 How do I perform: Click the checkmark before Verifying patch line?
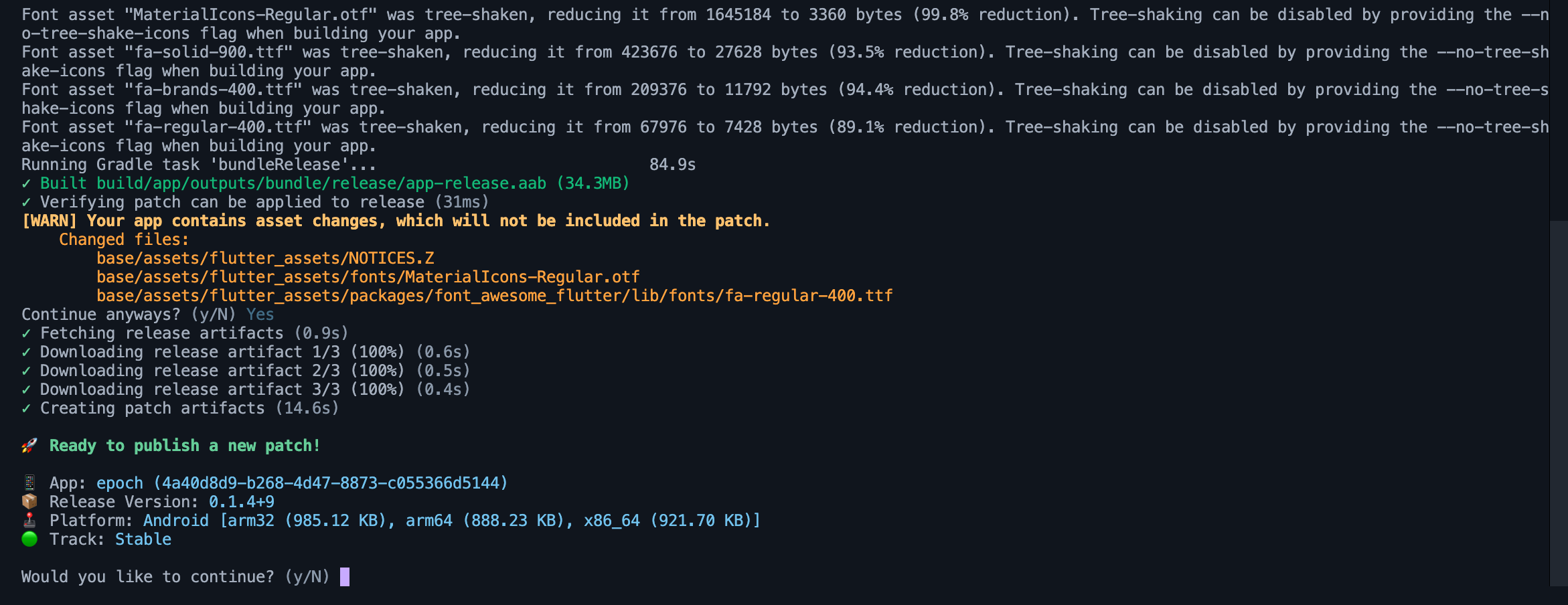pos(26,202)
